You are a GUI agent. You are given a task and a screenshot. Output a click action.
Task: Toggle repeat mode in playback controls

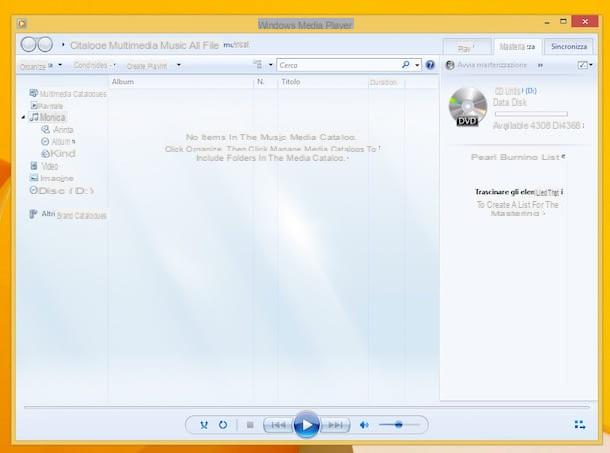pyautogui.click(x=223, y=425)
